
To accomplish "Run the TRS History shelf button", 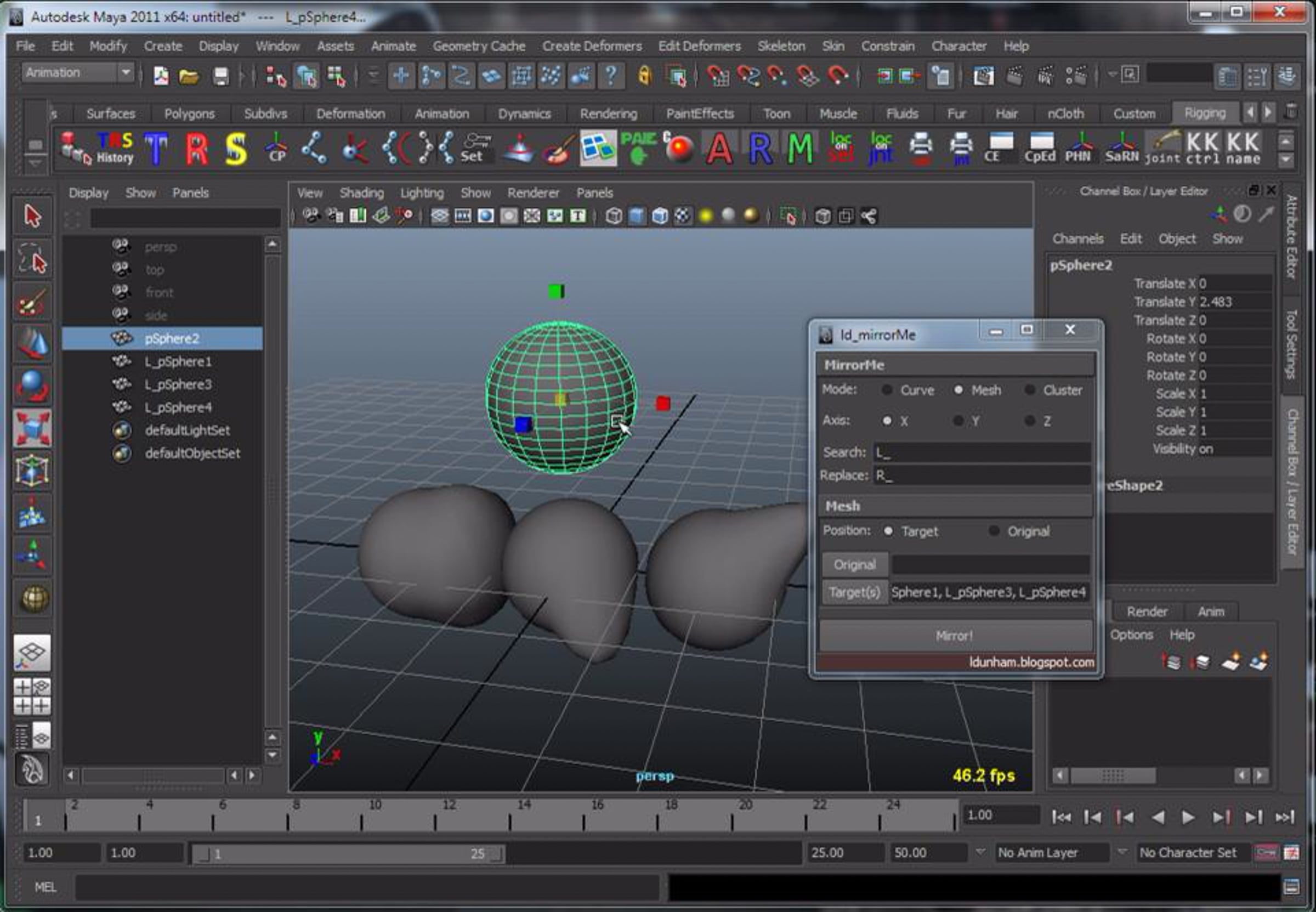I will click(115, 149).
